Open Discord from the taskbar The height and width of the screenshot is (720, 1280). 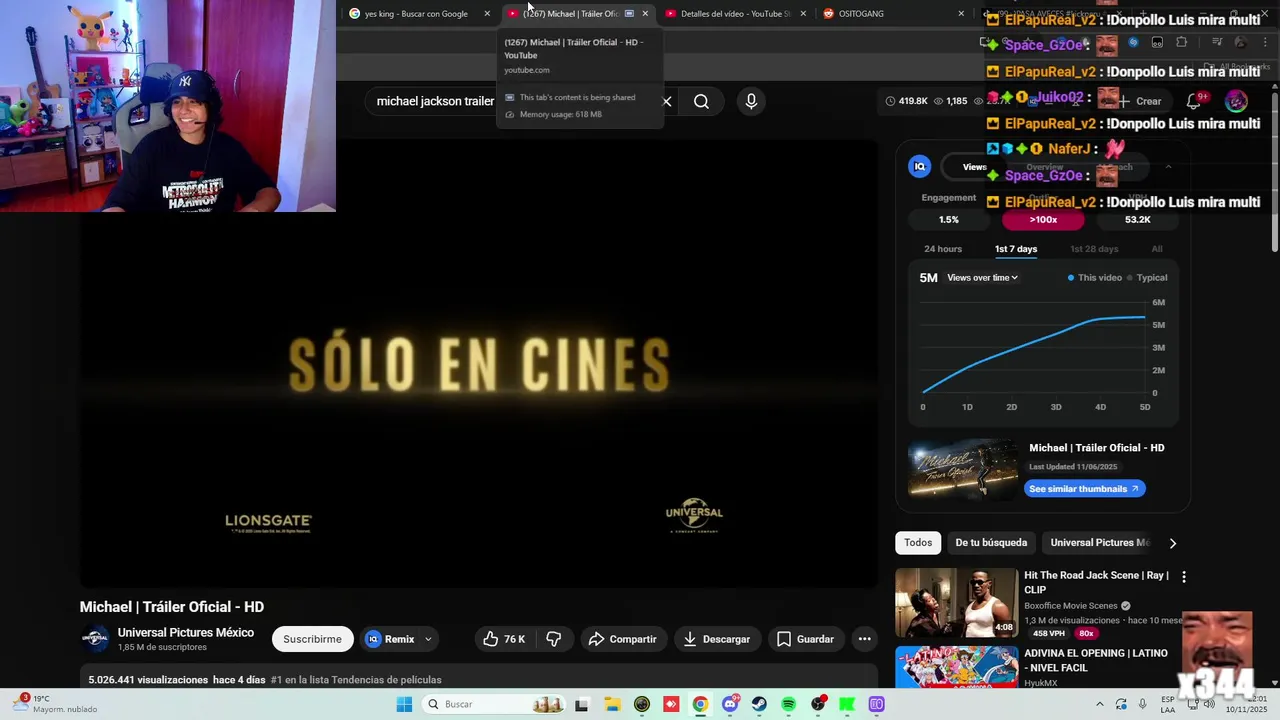(x=730, y=704)
